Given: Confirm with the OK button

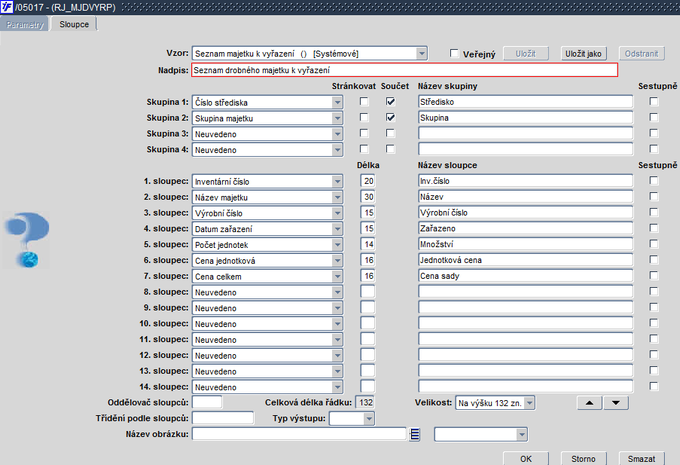Looking at the screenshot, I should 526,458.
